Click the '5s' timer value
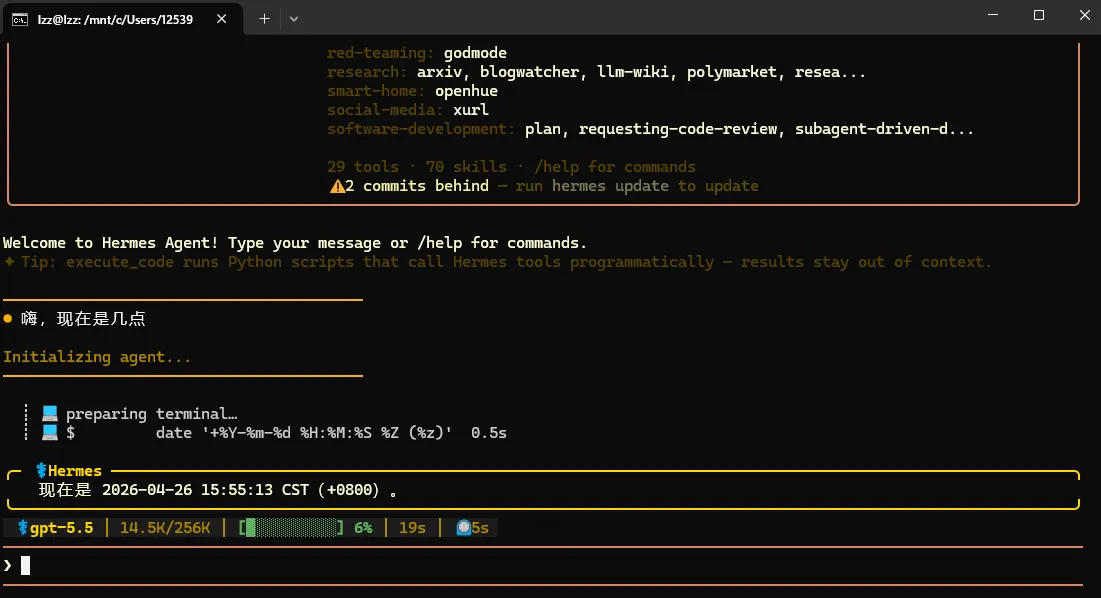The image size is (1101, 598). (480, 528)
